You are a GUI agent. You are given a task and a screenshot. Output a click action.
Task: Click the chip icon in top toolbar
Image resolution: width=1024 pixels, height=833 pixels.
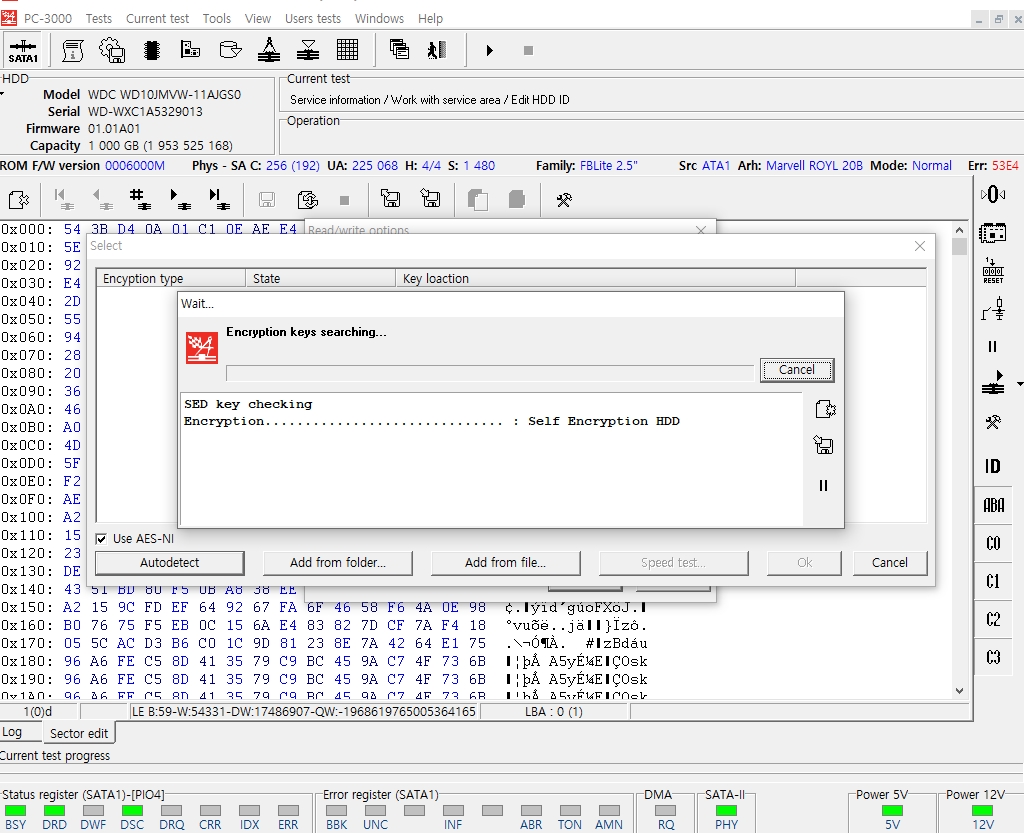151,50
